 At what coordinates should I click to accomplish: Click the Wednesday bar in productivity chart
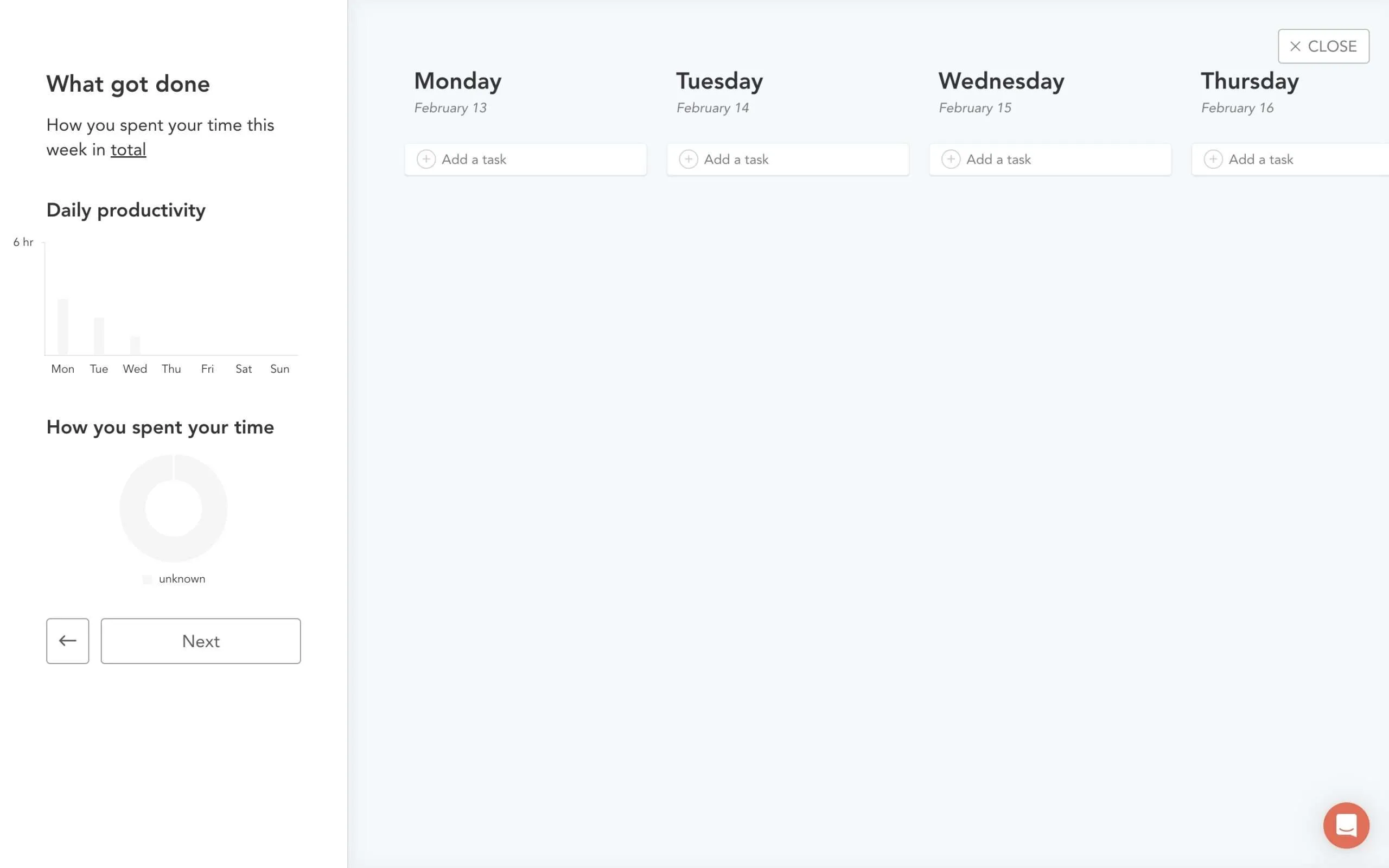click(135, 346)
